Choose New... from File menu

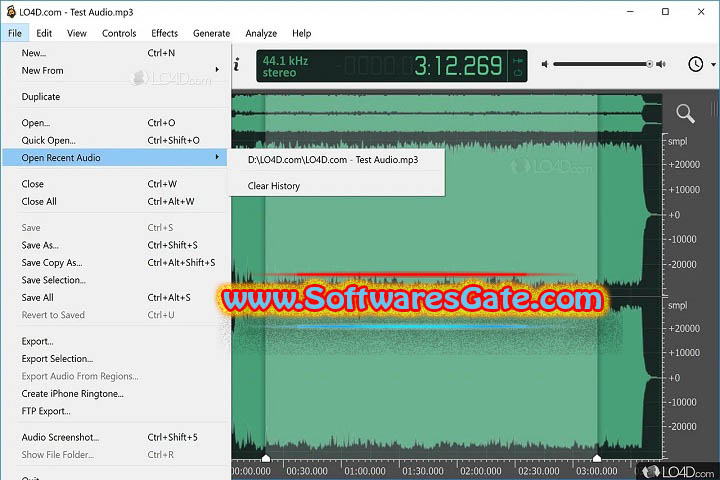(x=115, y=53)
